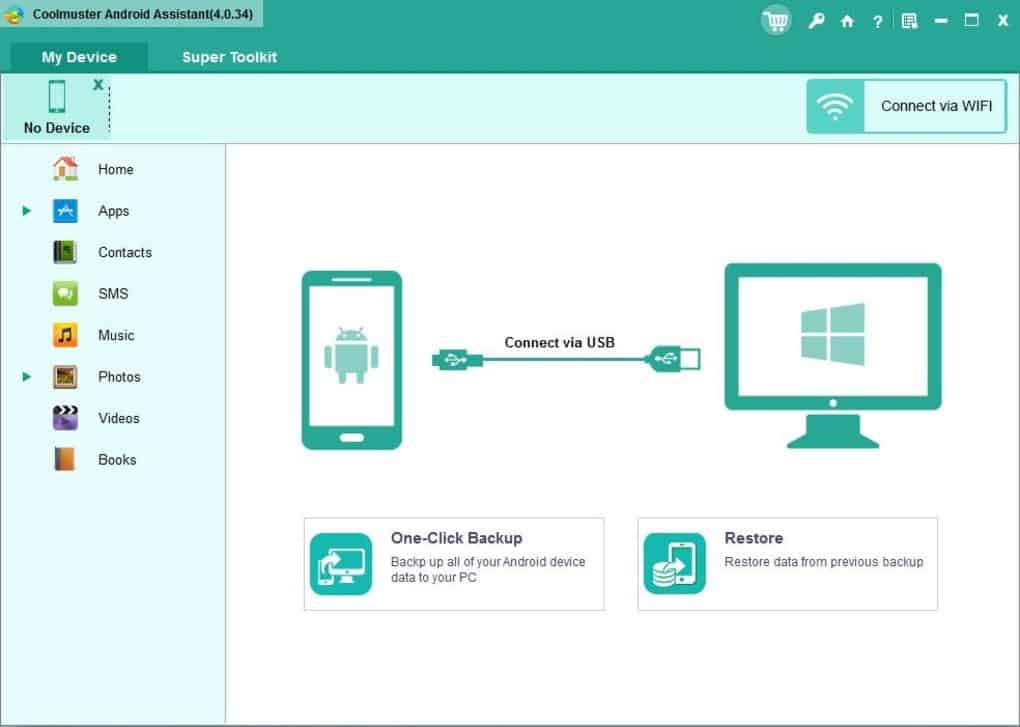Image resolution: width=1020 pixels, height=727 pixels.
Task: Click the key registration icon
Action: (x=816, y=20)
